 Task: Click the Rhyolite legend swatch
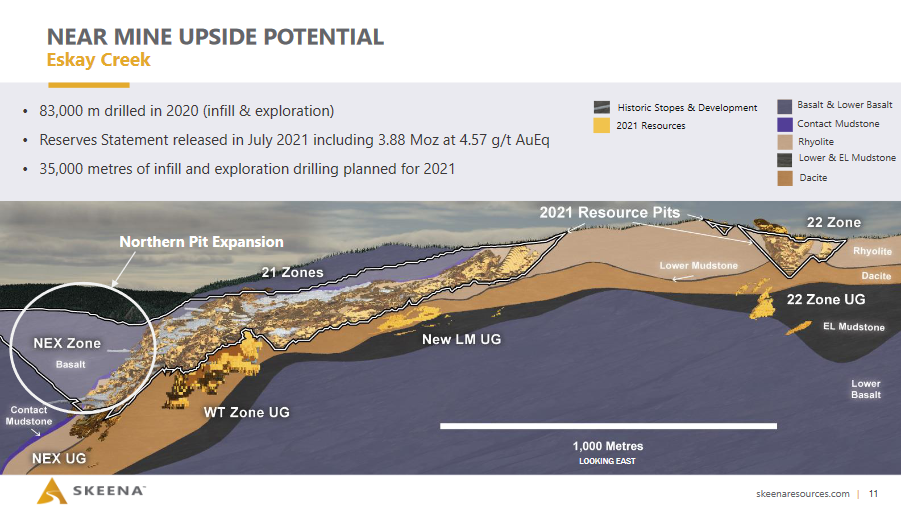click(x=785, y=142)
